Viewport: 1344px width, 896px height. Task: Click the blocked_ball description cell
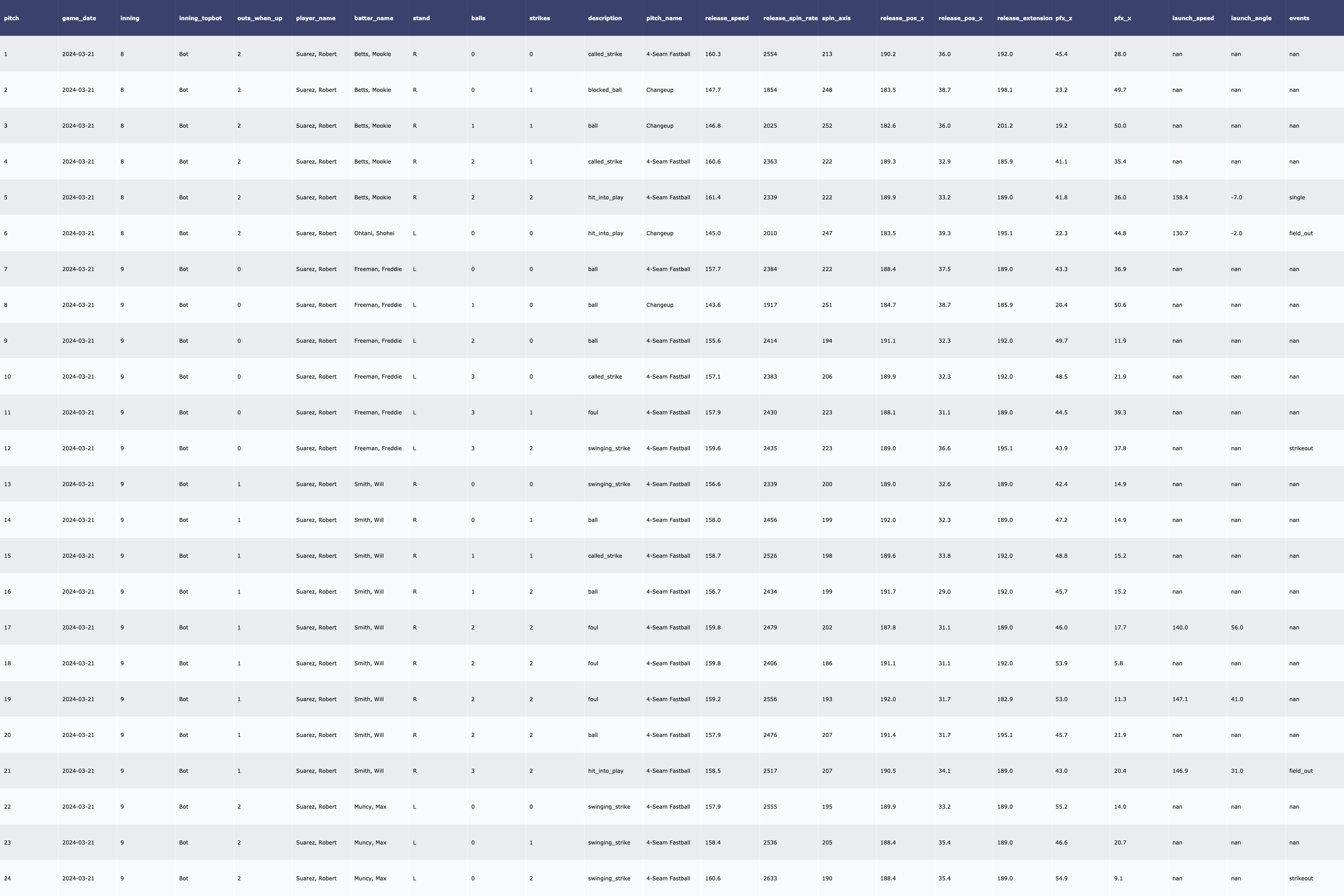coord(604,90)
